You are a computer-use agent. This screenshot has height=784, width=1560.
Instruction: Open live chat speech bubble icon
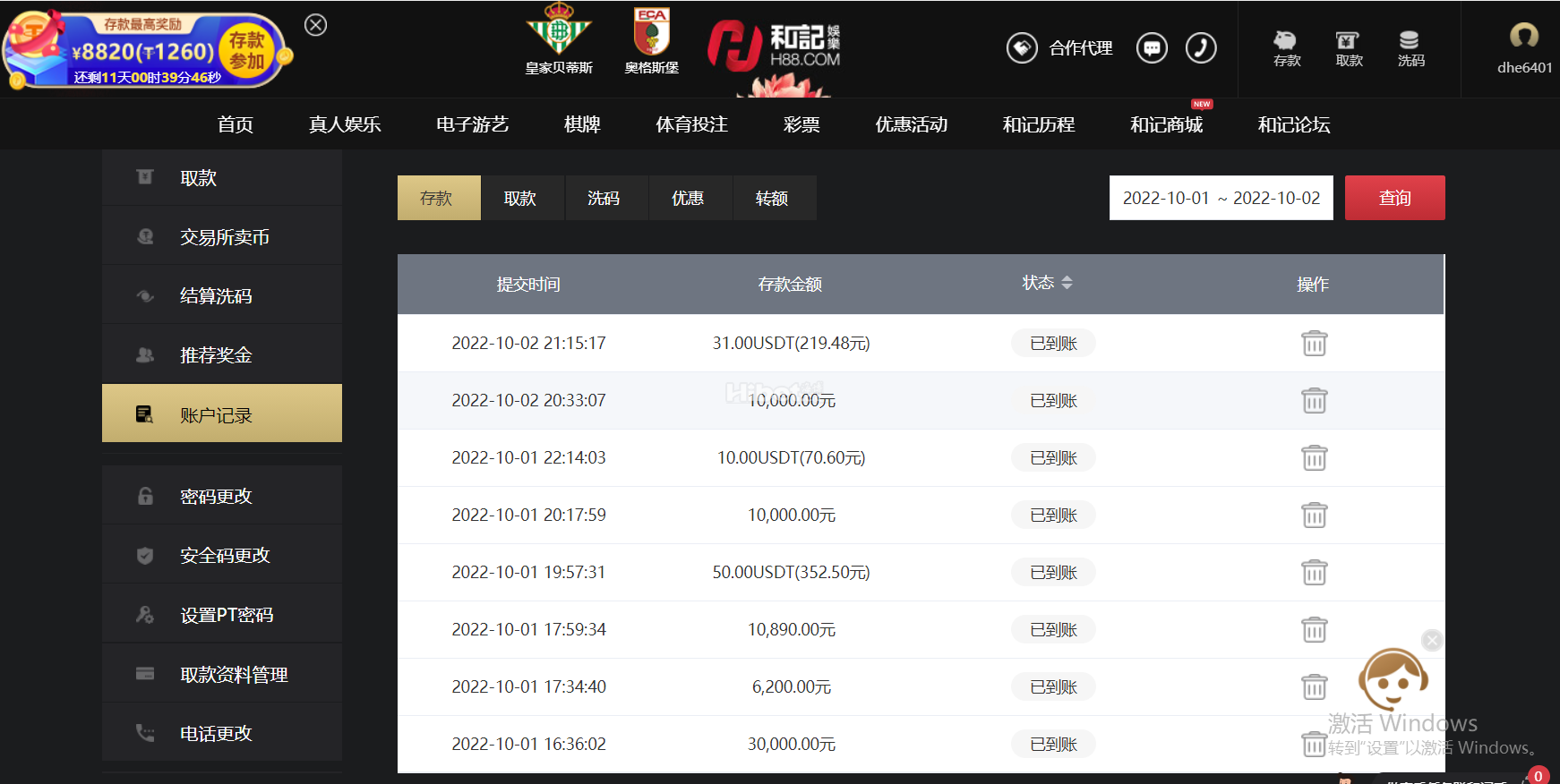point(1152,47)
